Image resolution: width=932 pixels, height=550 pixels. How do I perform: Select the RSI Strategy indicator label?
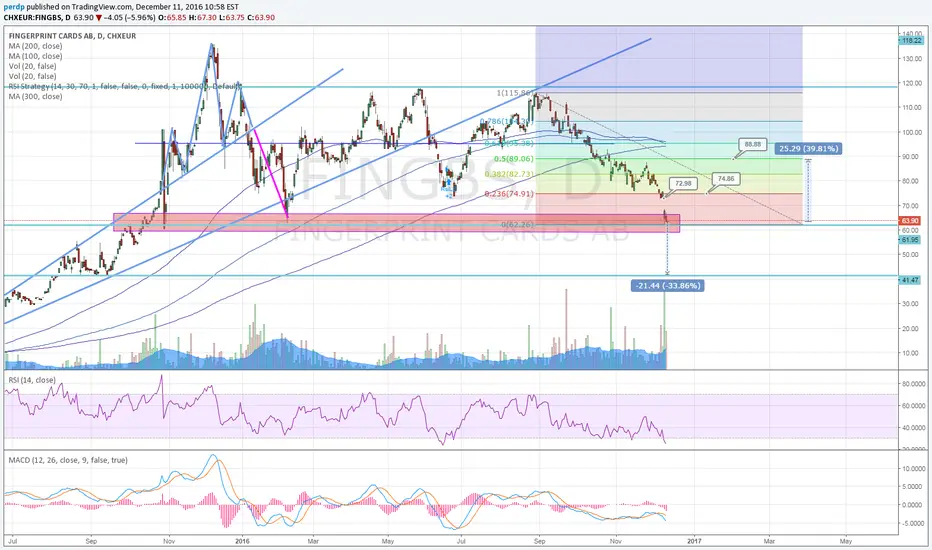coord(125,86)
